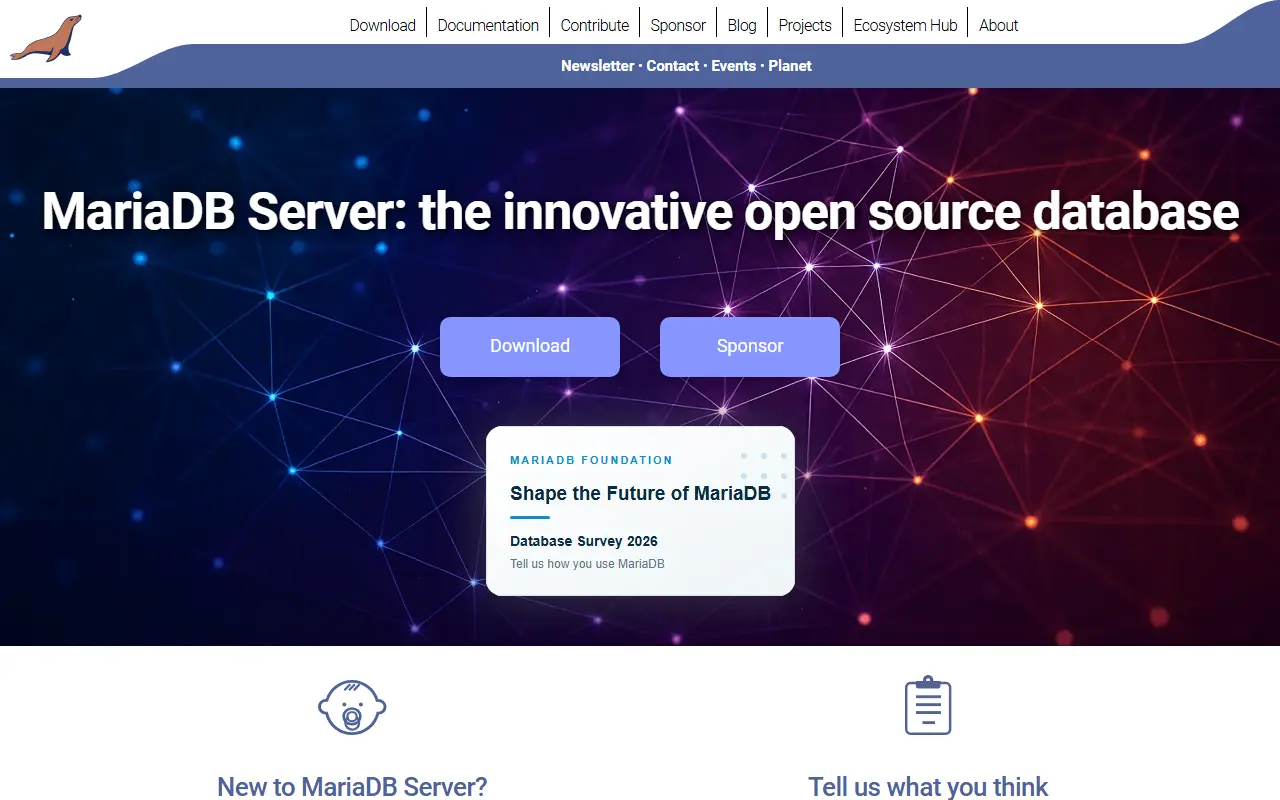Open the Download menu item
Viewport: 1280px width, 800px height.
point(382,25)
